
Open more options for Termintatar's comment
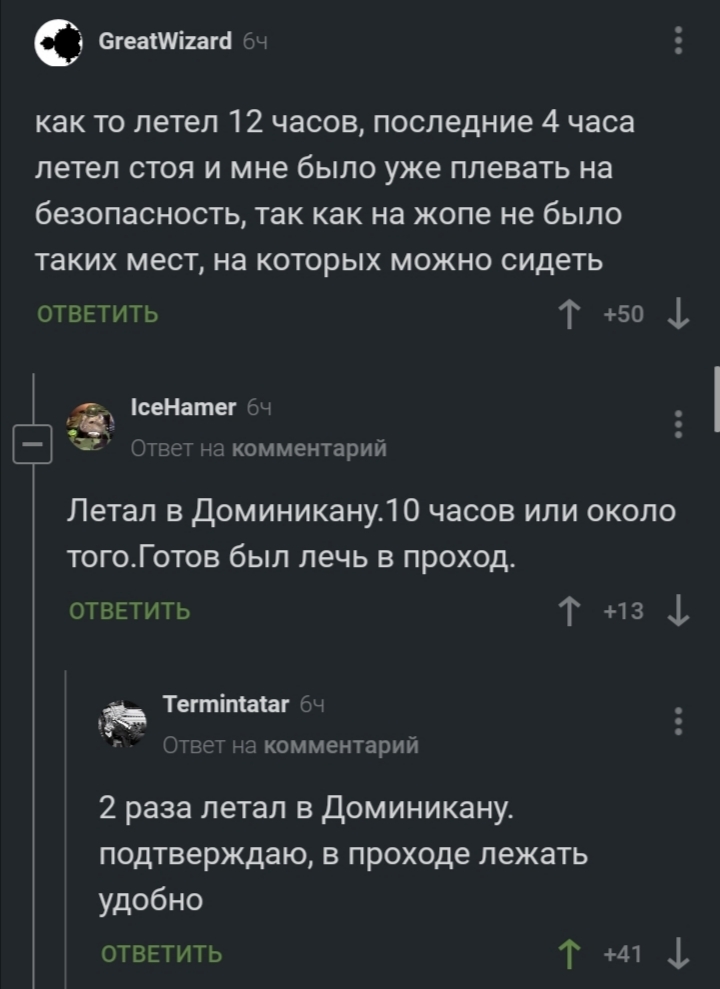point(679,720)
